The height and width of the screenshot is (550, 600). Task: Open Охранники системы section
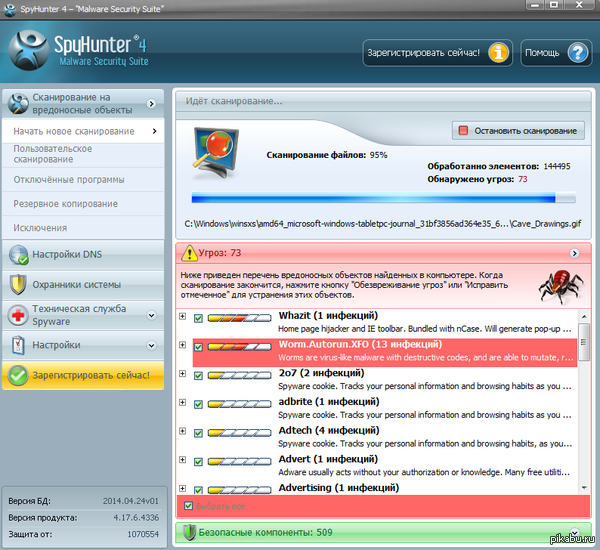[x=83, y=285]
